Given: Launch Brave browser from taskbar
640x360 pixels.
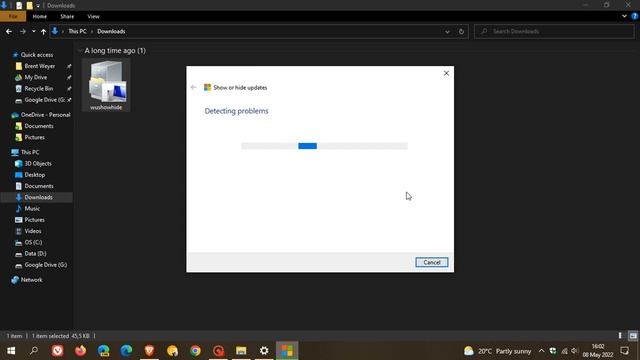Looking at the screenshot, I should pyautogui.click(x=149, y=351).
